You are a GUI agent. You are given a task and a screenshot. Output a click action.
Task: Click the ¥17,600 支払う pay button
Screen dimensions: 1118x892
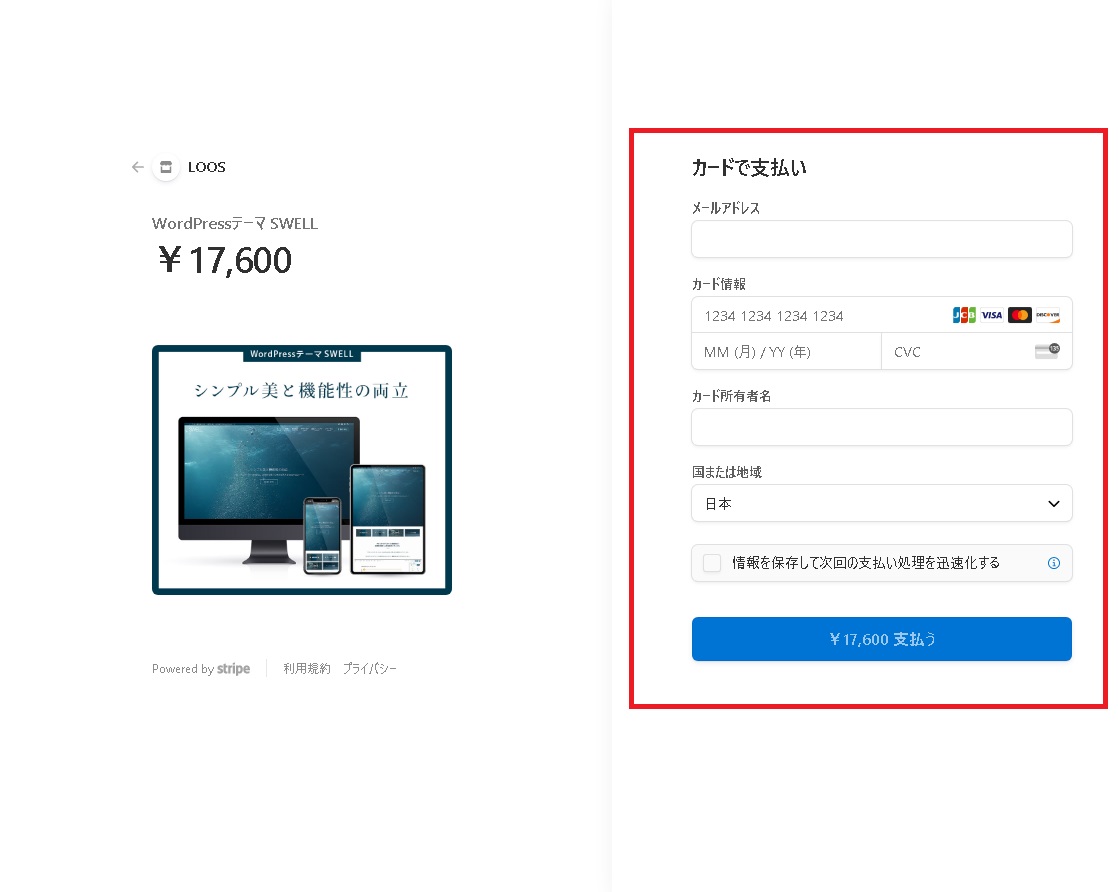[882, 639]
